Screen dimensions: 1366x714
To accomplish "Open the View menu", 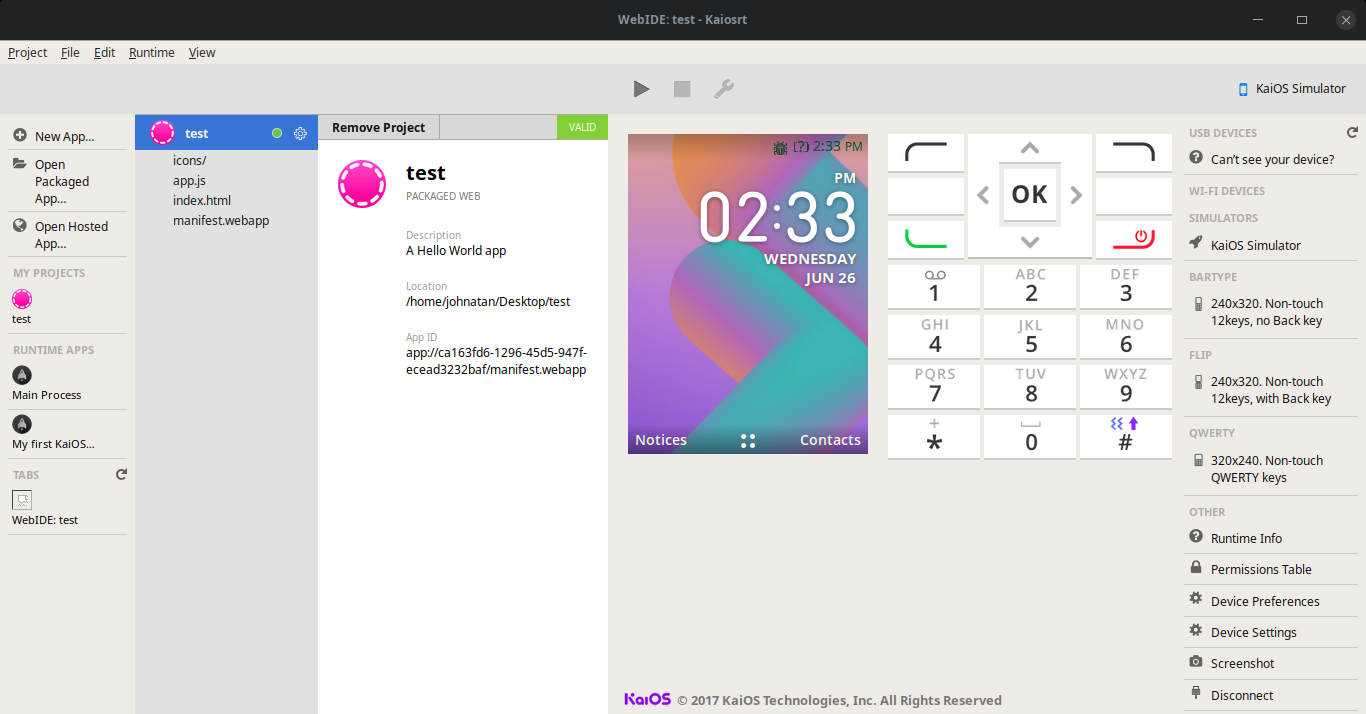I will coord(202,53).
